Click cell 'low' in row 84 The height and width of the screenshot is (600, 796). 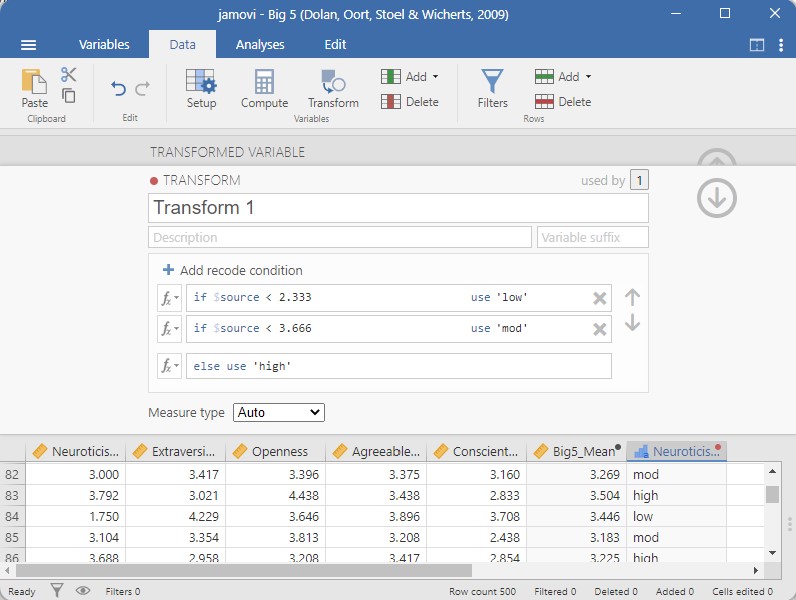tap(677, 516)
